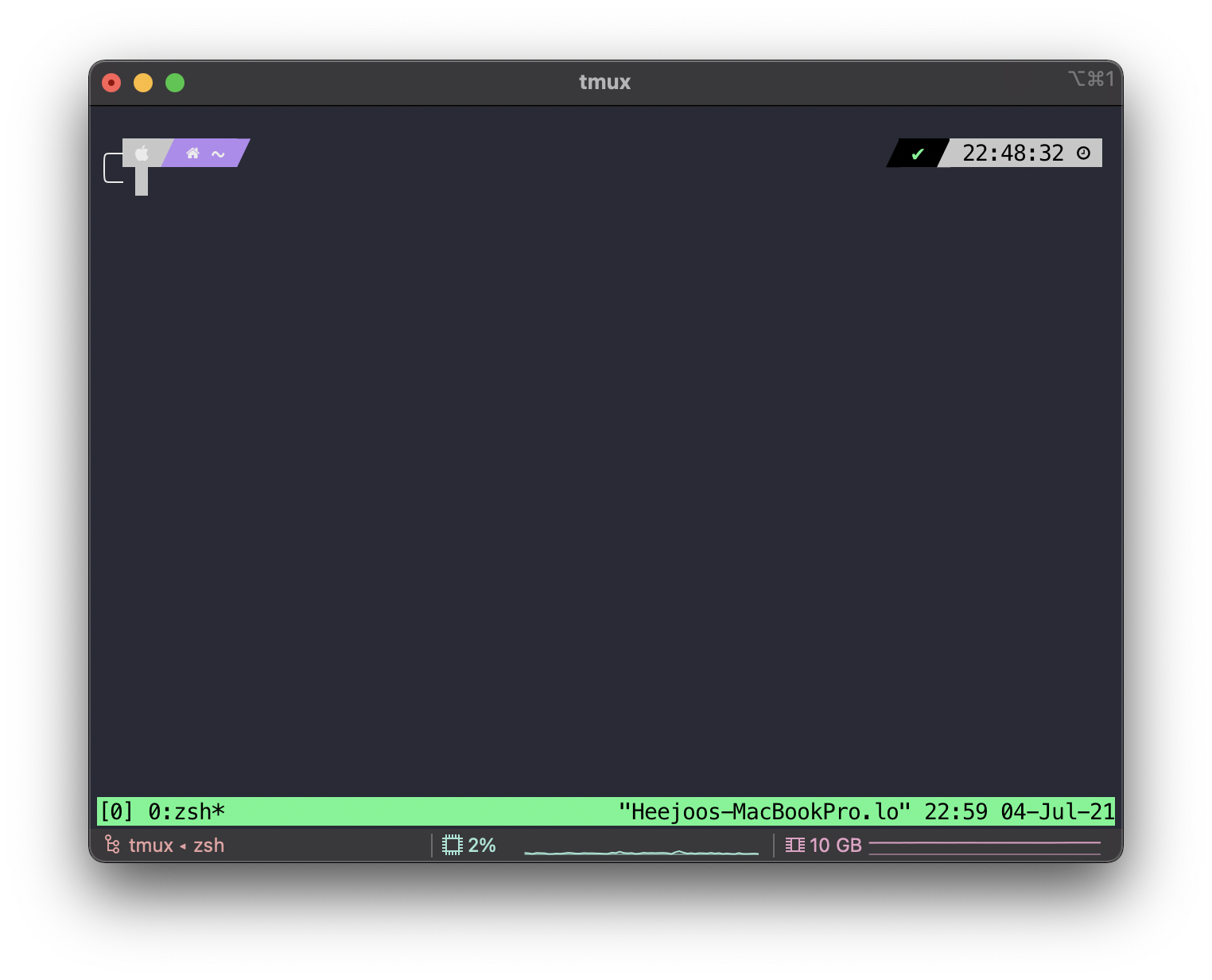
Task: Click the green checkmark status segment
Action: click(918, 154)
